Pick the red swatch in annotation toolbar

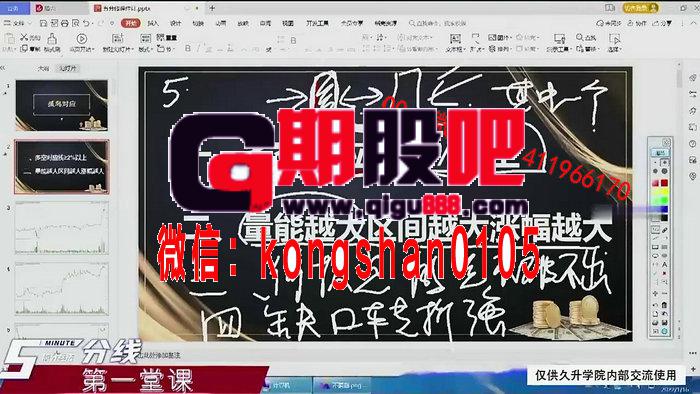(x=664, y=183)
